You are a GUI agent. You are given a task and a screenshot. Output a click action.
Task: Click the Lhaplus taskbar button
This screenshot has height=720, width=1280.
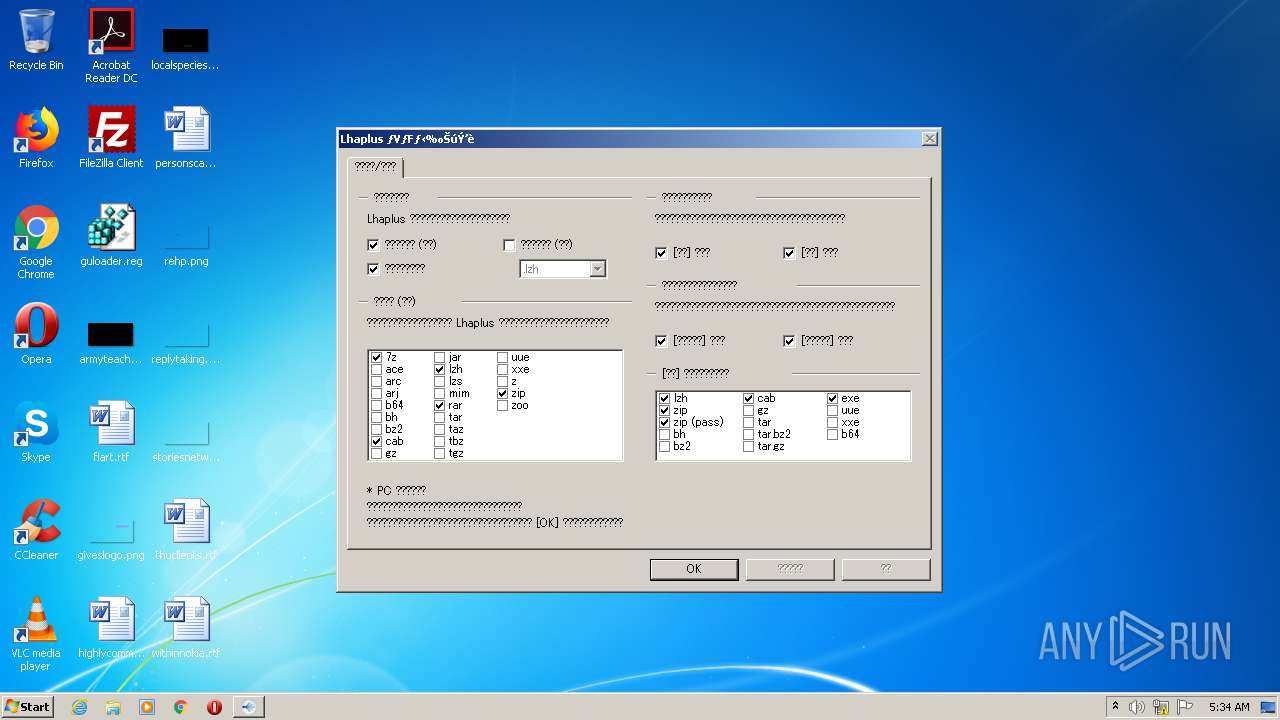click(x=249, y=707)
